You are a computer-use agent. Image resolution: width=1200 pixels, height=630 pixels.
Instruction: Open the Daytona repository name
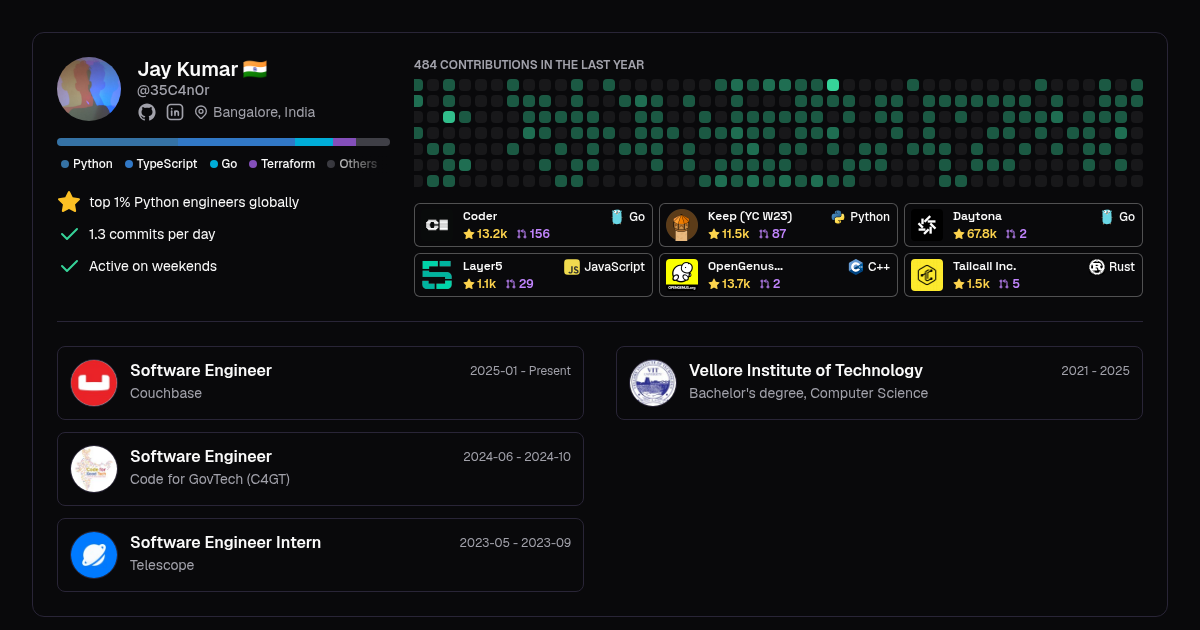point(977,216)
